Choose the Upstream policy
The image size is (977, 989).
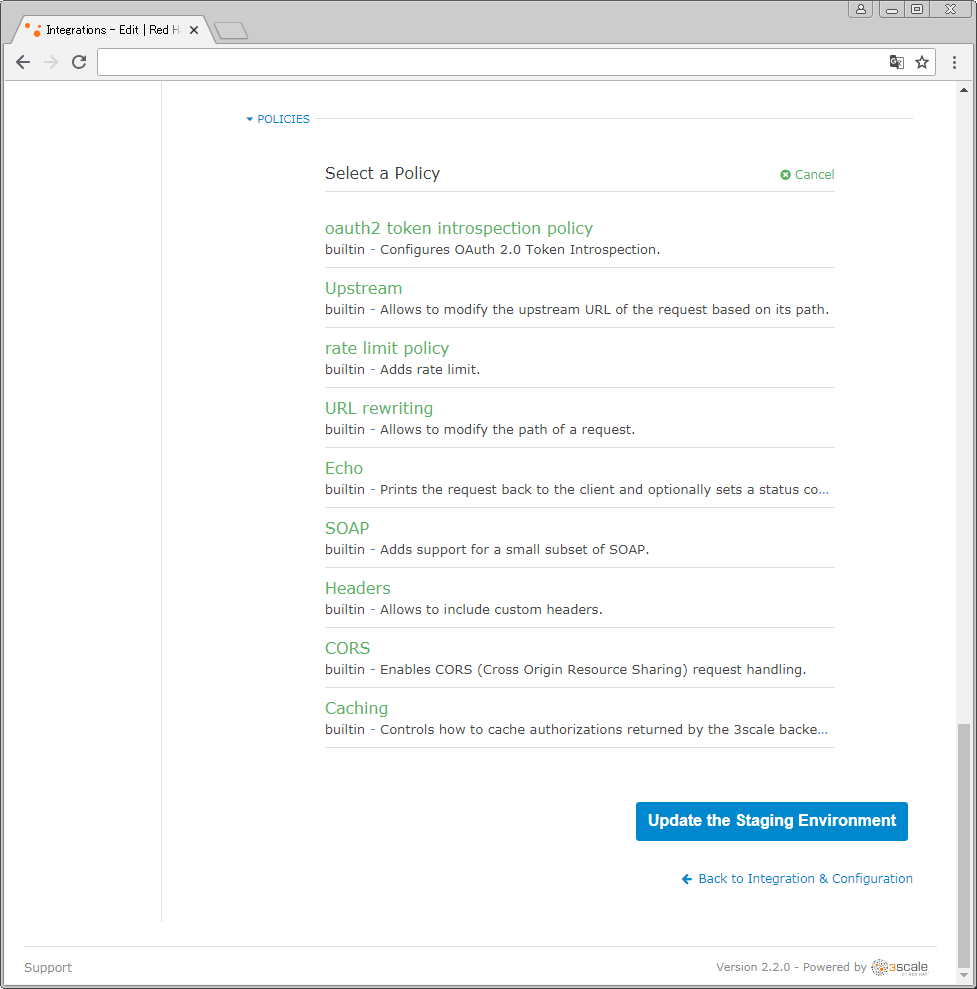point(363,288)
